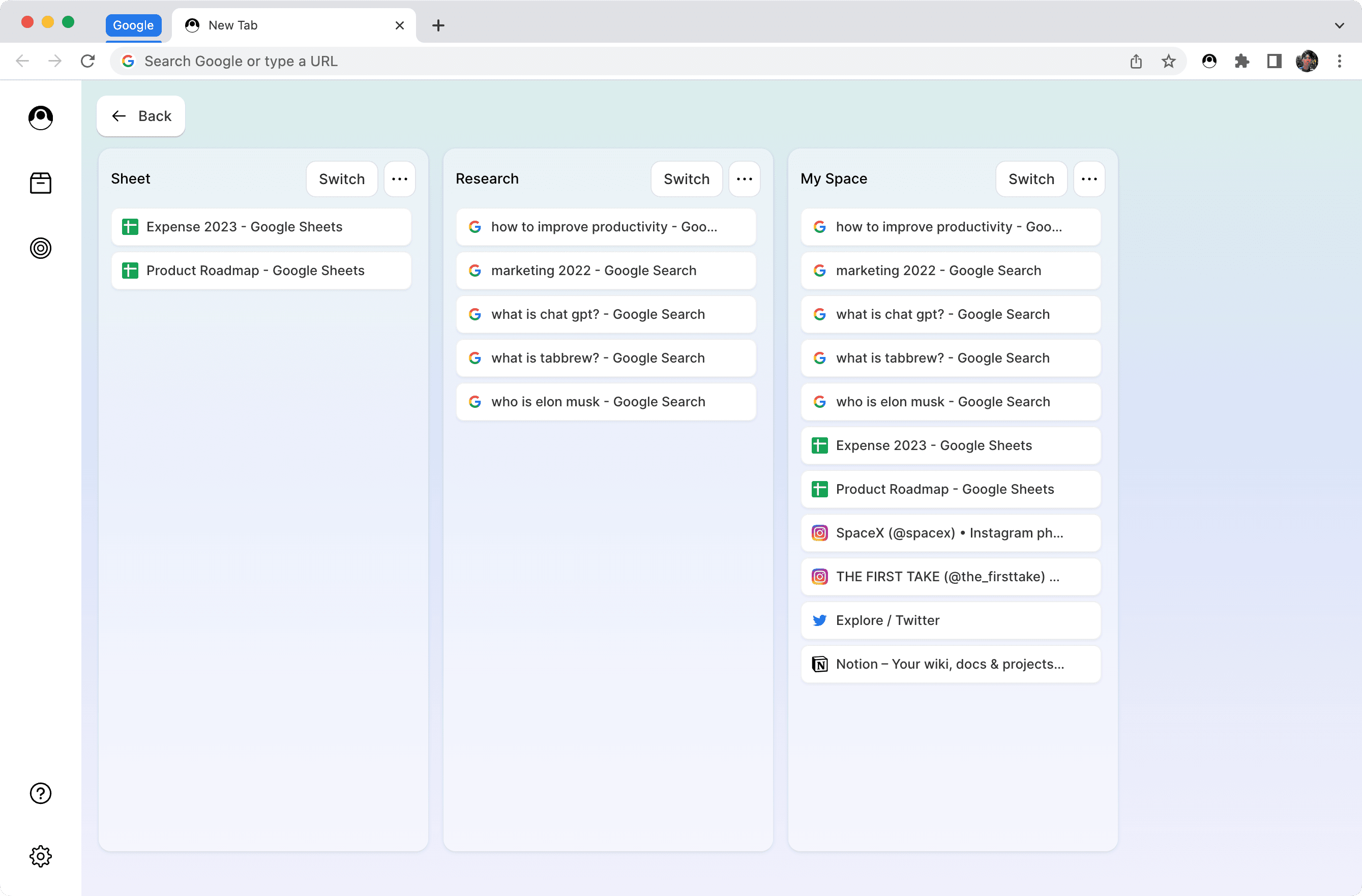Open the archive/storage icon in sidebar
The height and width of the screenshot is (896, 1362).
(x=40, y=182)
